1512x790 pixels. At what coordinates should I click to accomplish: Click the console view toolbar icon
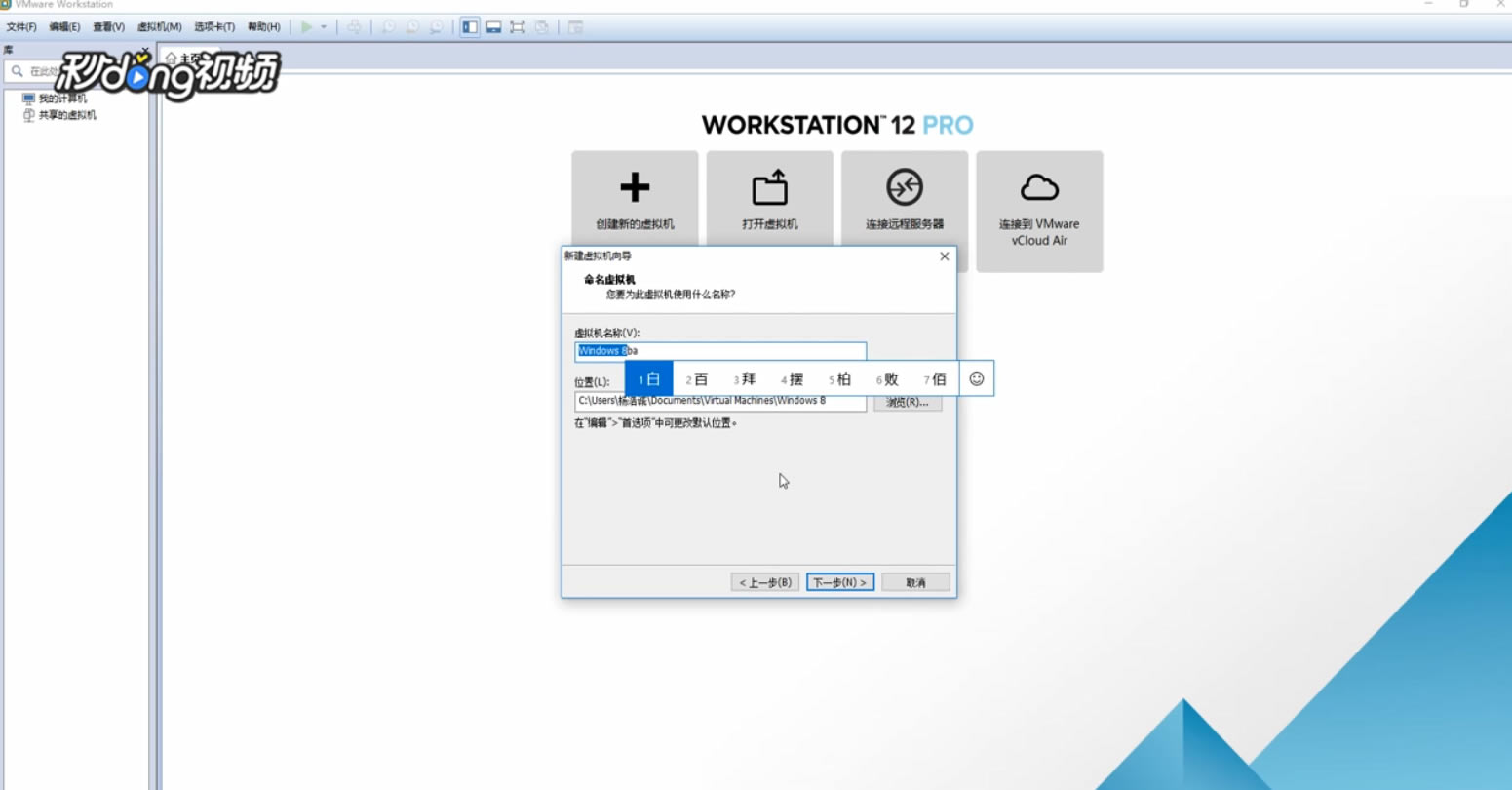coord(576,27)
